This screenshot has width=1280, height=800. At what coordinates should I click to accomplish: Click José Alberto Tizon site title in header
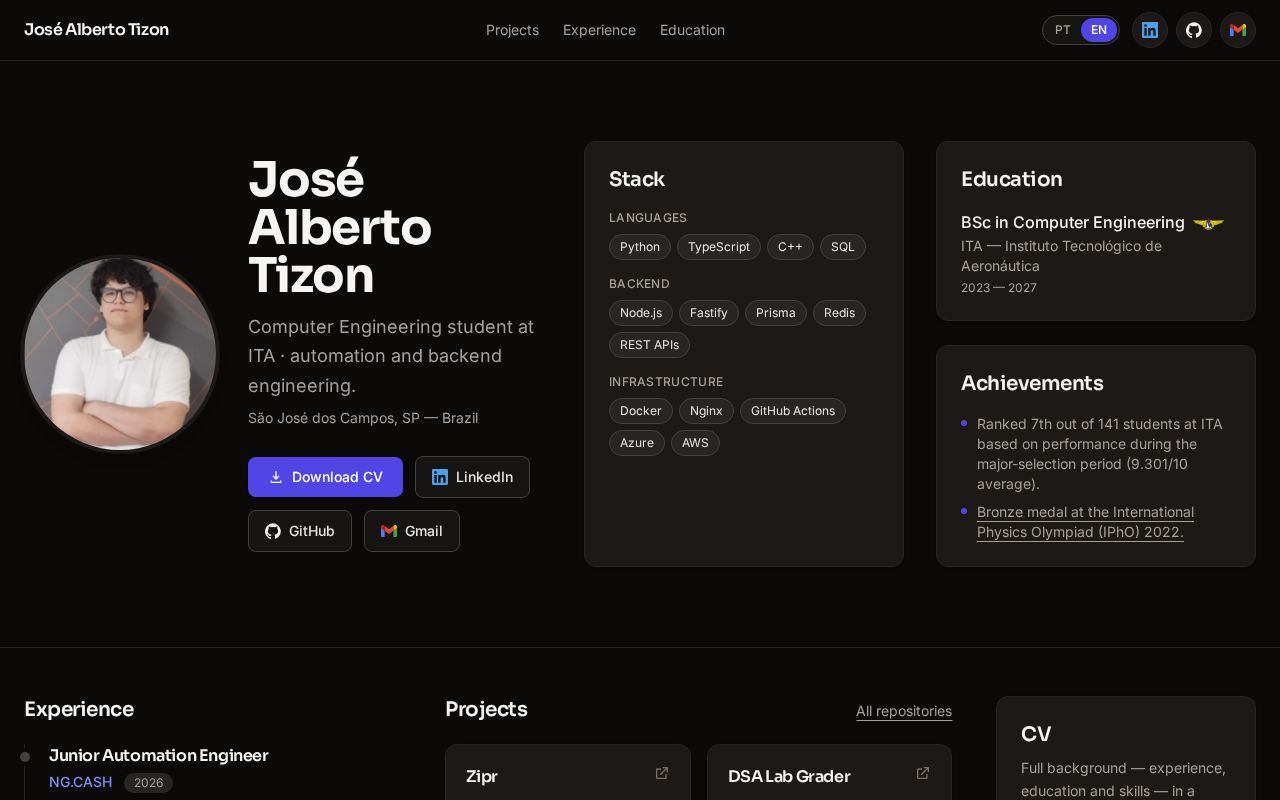pyautogui.click(x=96, y=30)
